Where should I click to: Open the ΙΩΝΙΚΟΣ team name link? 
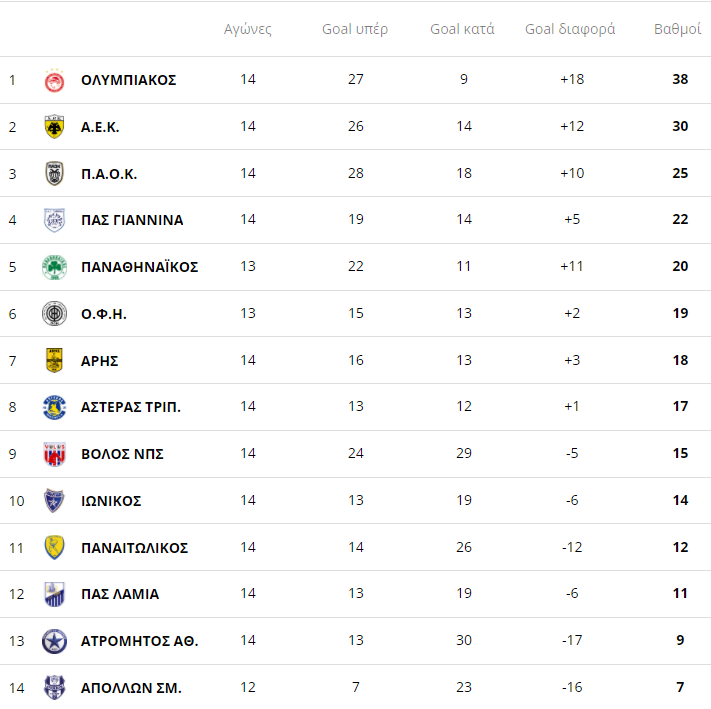tap(111, 501)
